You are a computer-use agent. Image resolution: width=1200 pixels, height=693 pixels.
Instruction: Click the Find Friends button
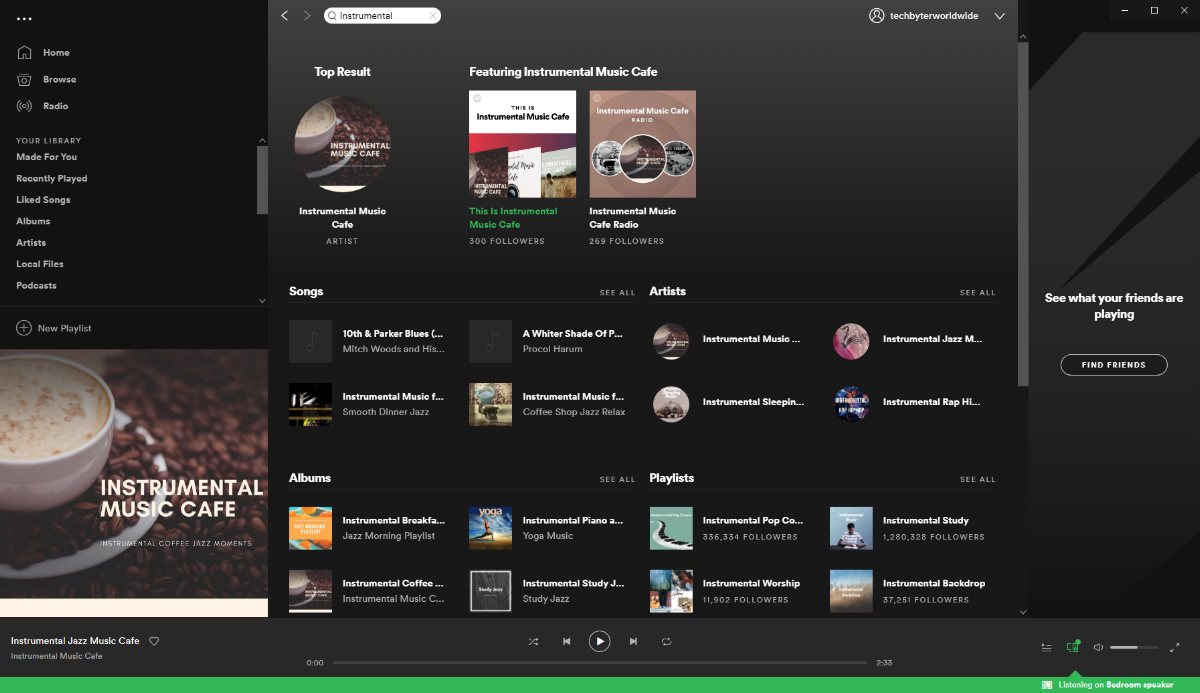coord(1114,365)
